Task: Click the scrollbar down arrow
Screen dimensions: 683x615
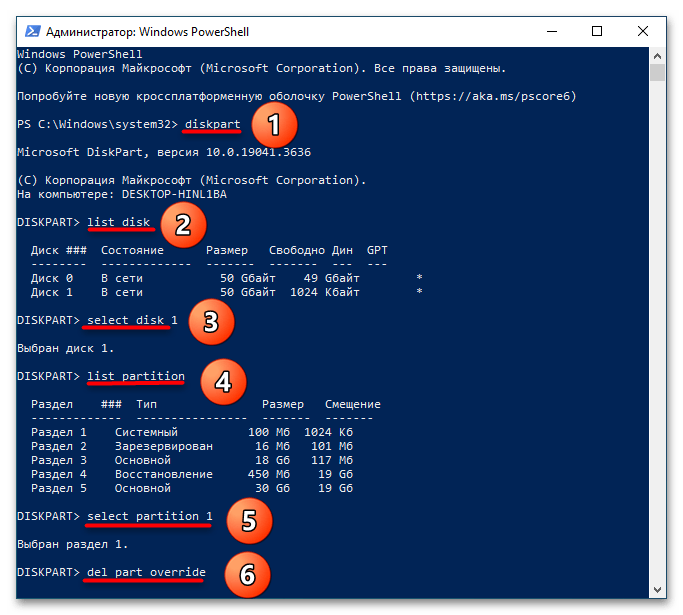Action: pos(657,590)
